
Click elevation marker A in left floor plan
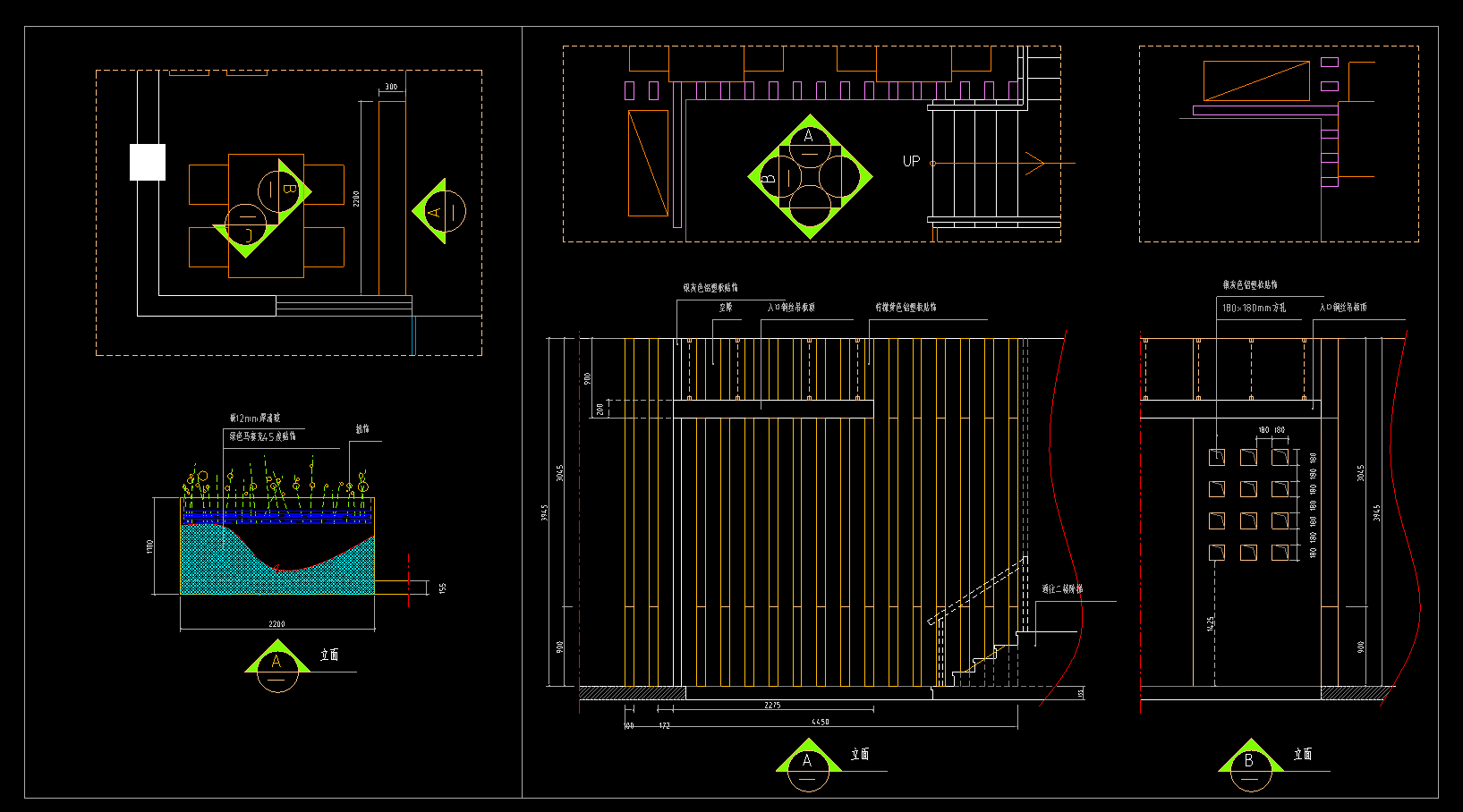click(x=438, y=212)
